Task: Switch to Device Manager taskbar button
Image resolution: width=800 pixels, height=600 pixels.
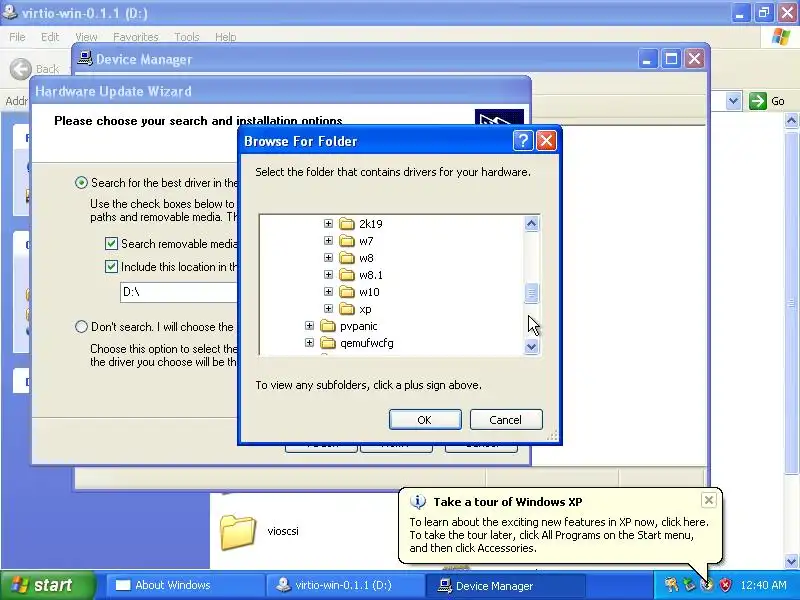Action: click(505, 585)
